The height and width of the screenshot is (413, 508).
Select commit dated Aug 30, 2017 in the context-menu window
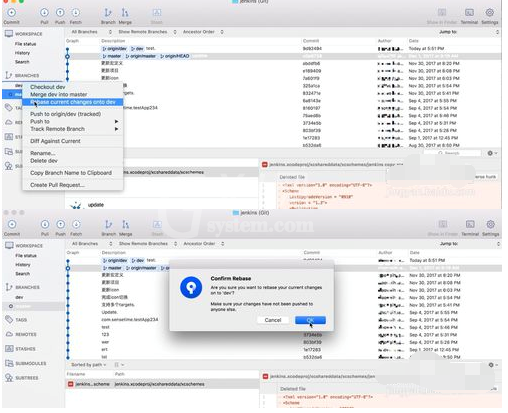coord(283,145)
